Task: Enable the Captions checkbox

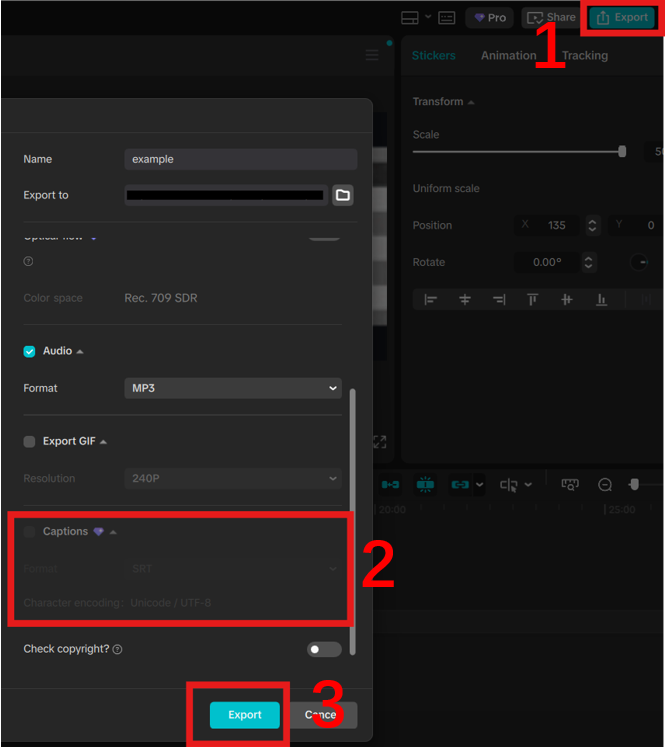Action: coord(29,532)
